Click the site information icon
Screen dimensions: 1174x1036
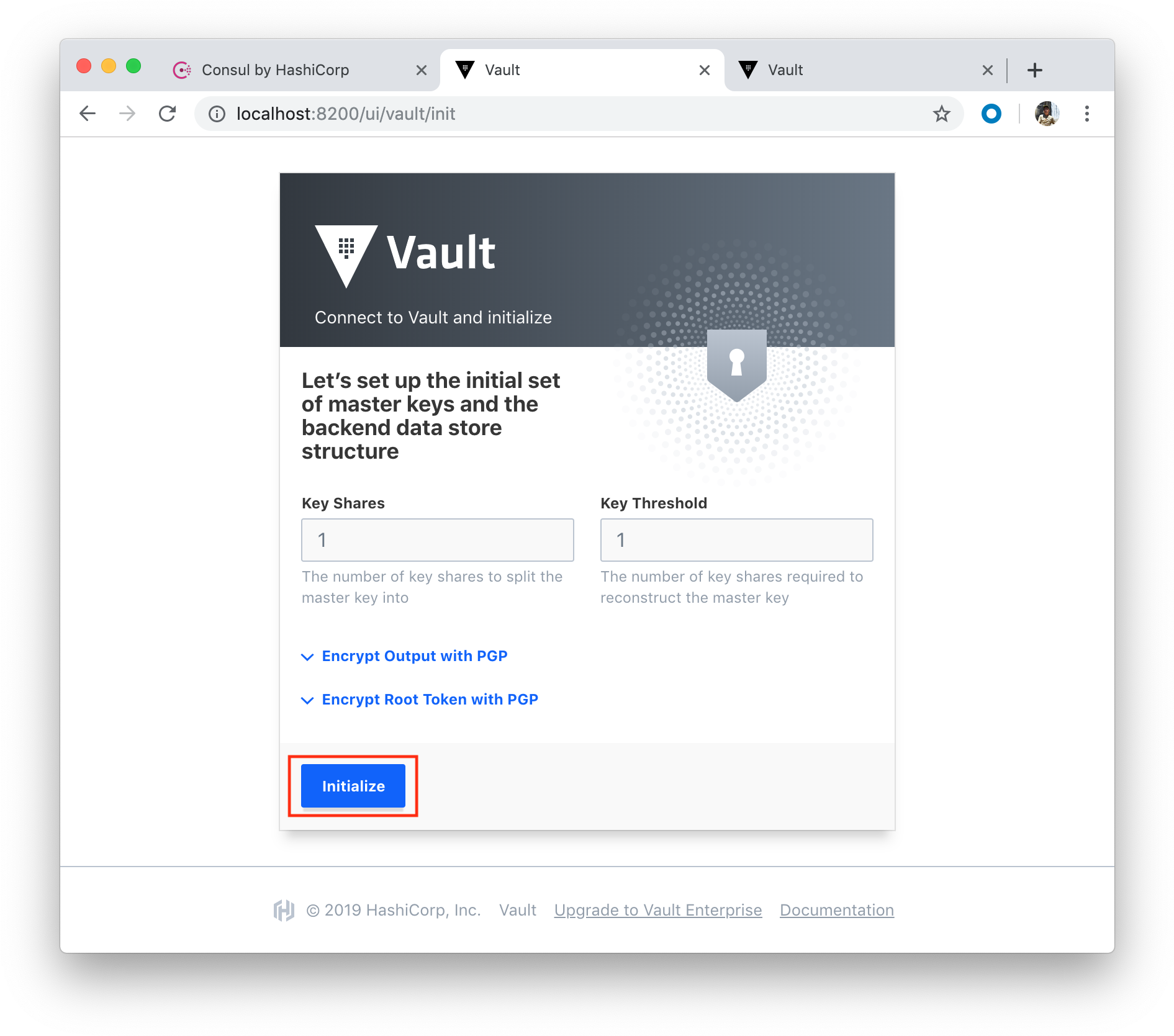click(x=217, y=114)
